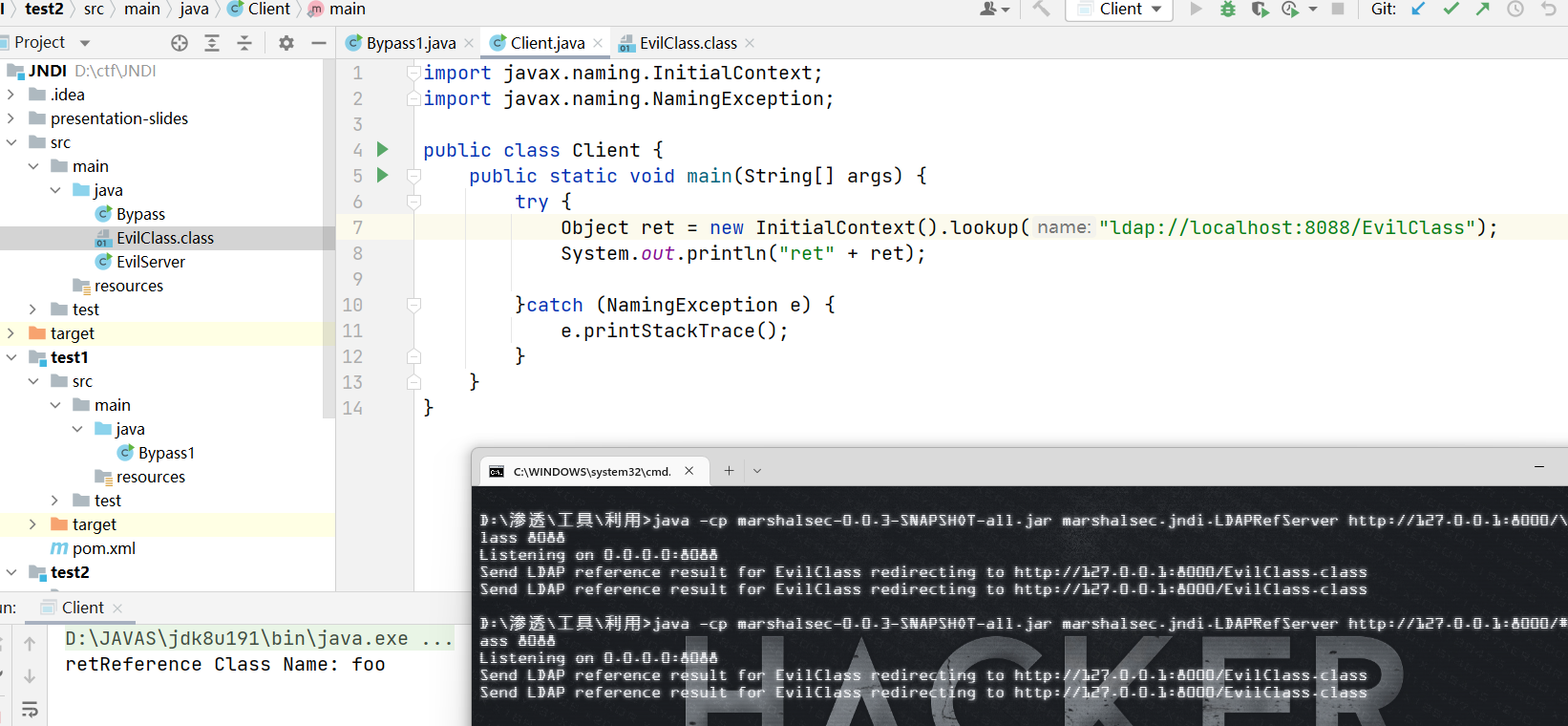This screenshot has height=726, width=1568.
Task: Open the cmd tab dropdown chevron
Action: (757, 471)
